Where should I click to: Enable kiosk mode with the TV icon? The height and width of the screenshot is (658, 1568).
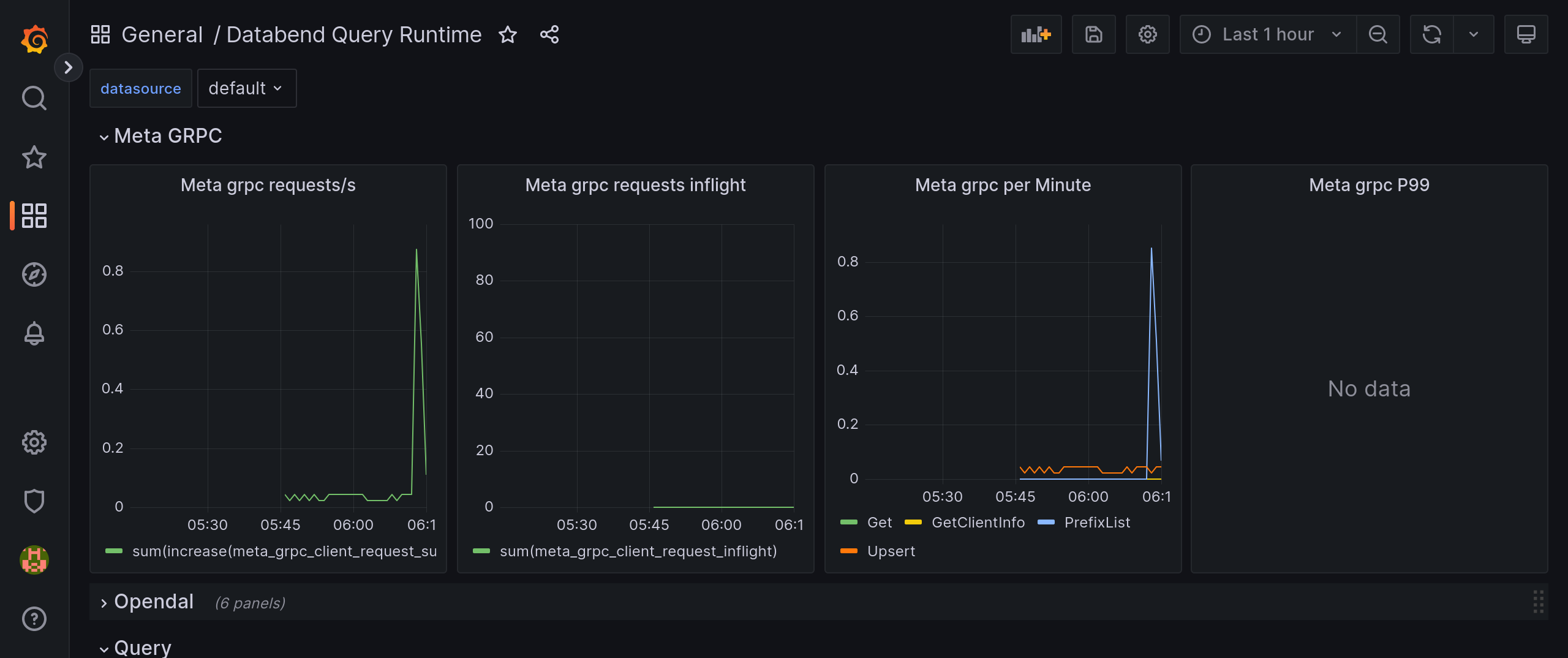click(x=1526, y=34)
